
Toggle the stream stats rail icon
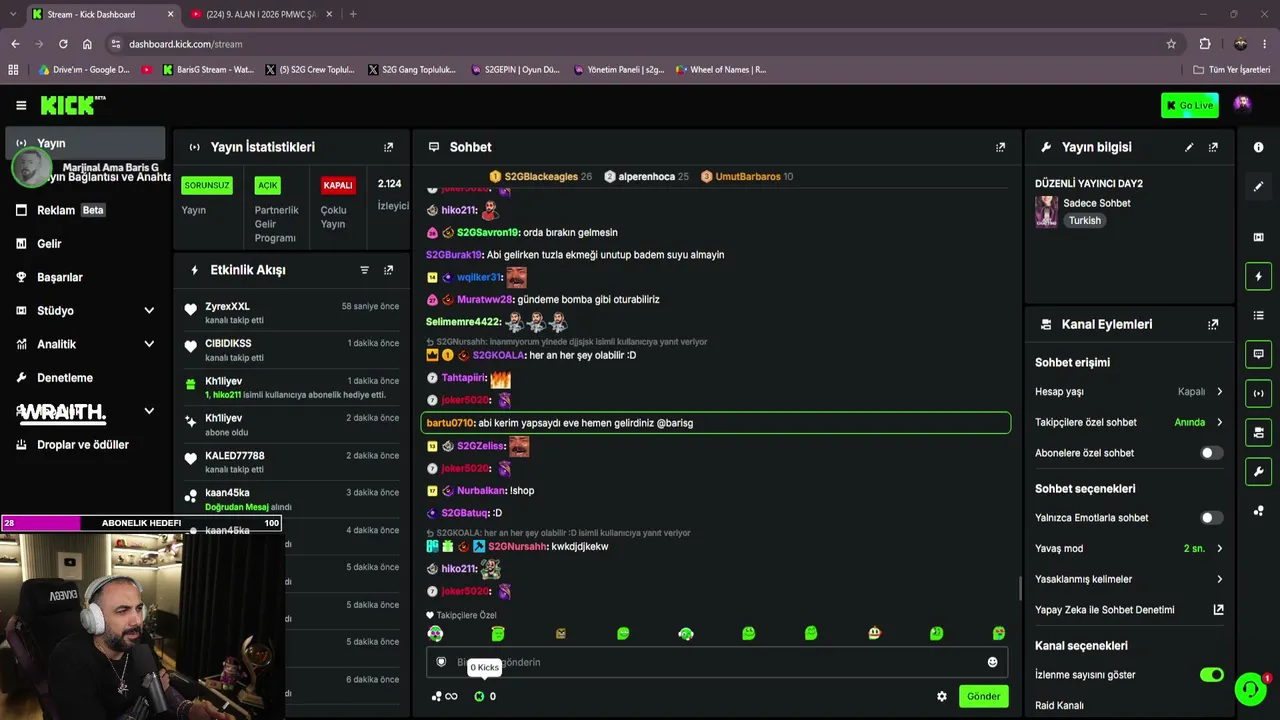[x=1258, y=393]
